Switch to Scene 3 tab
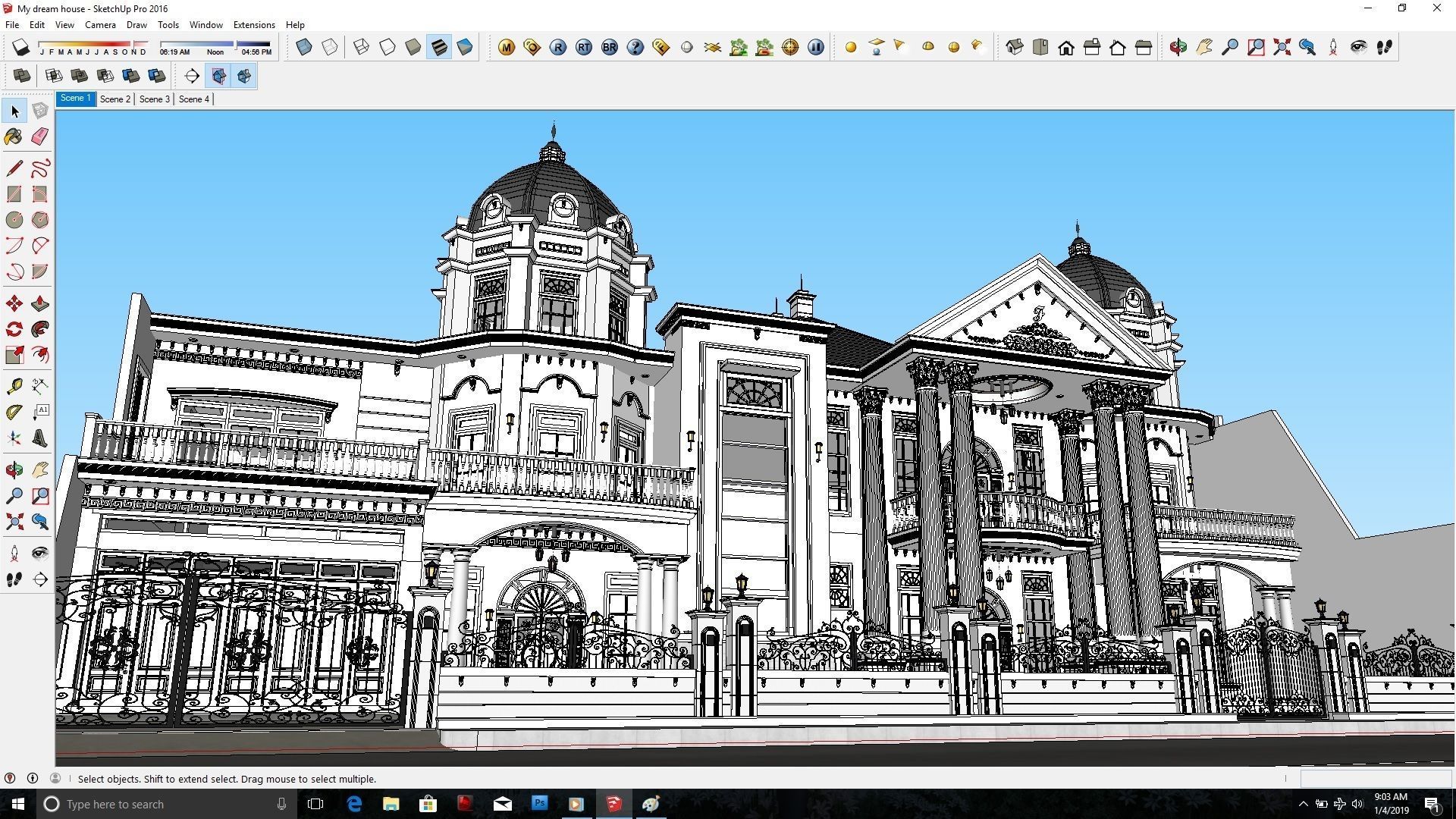 (x=155, y=99)
